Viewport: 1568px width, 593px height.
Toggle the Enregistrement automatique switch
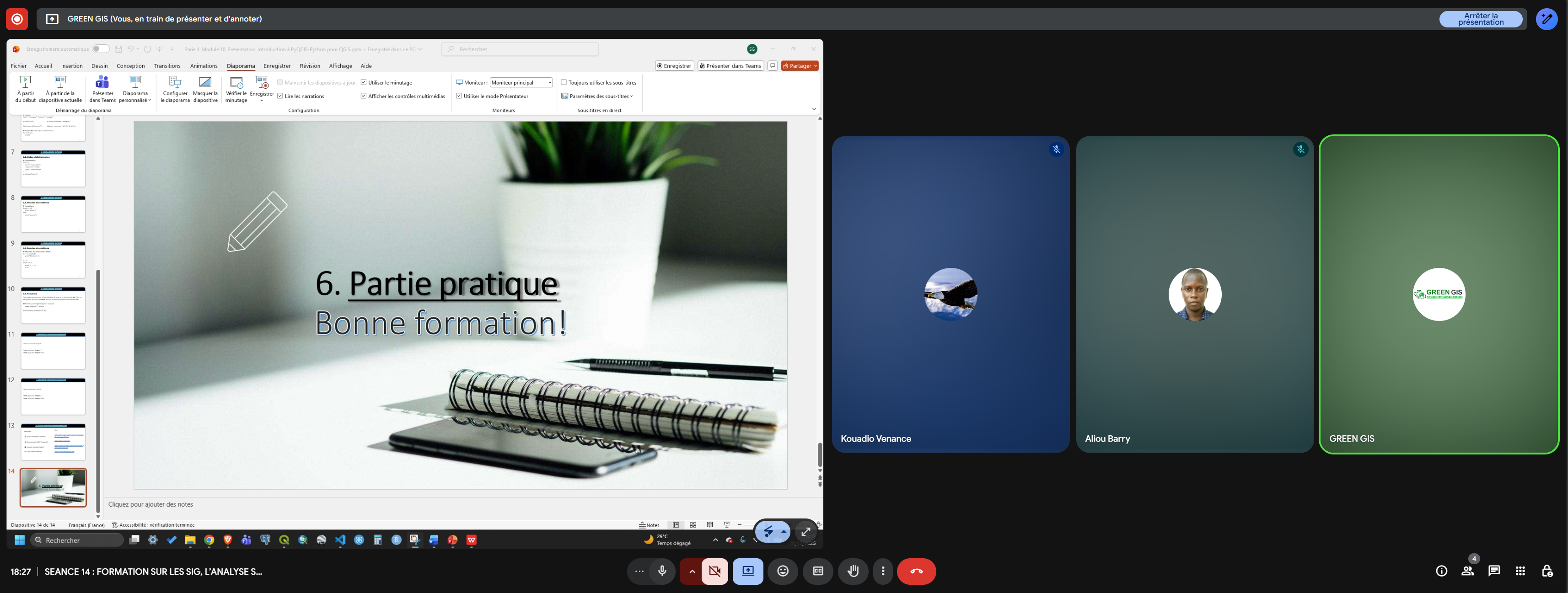[x=101, y=49]
